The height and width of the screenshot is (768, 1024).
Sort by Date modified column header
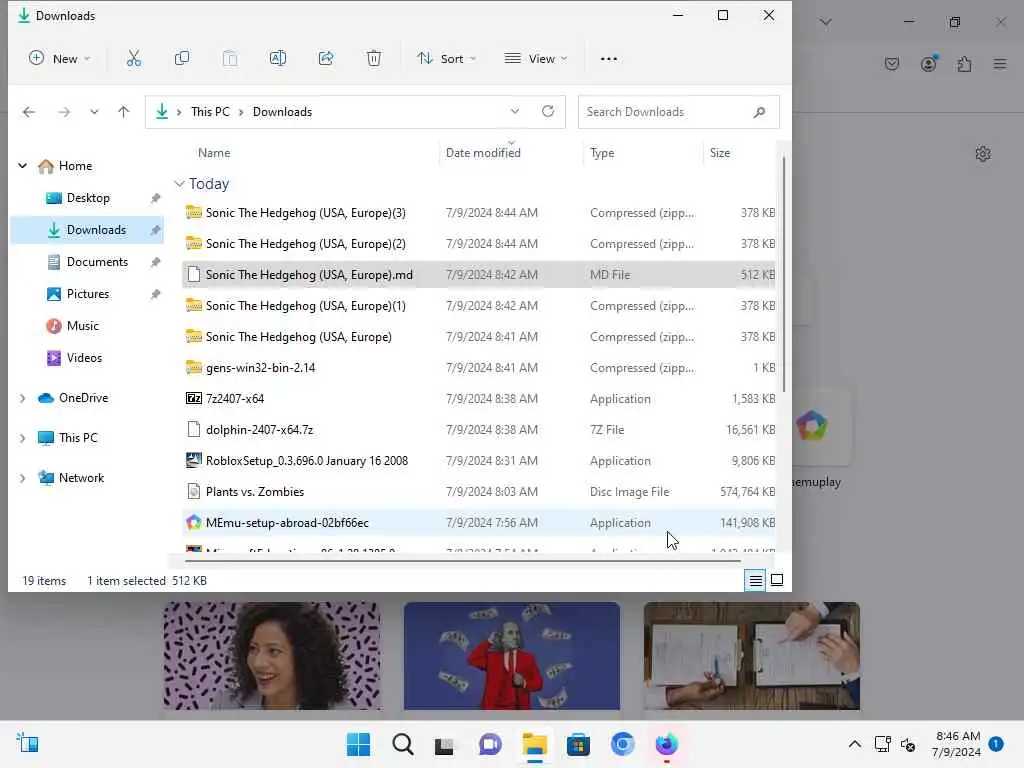[x=483, y=153]
